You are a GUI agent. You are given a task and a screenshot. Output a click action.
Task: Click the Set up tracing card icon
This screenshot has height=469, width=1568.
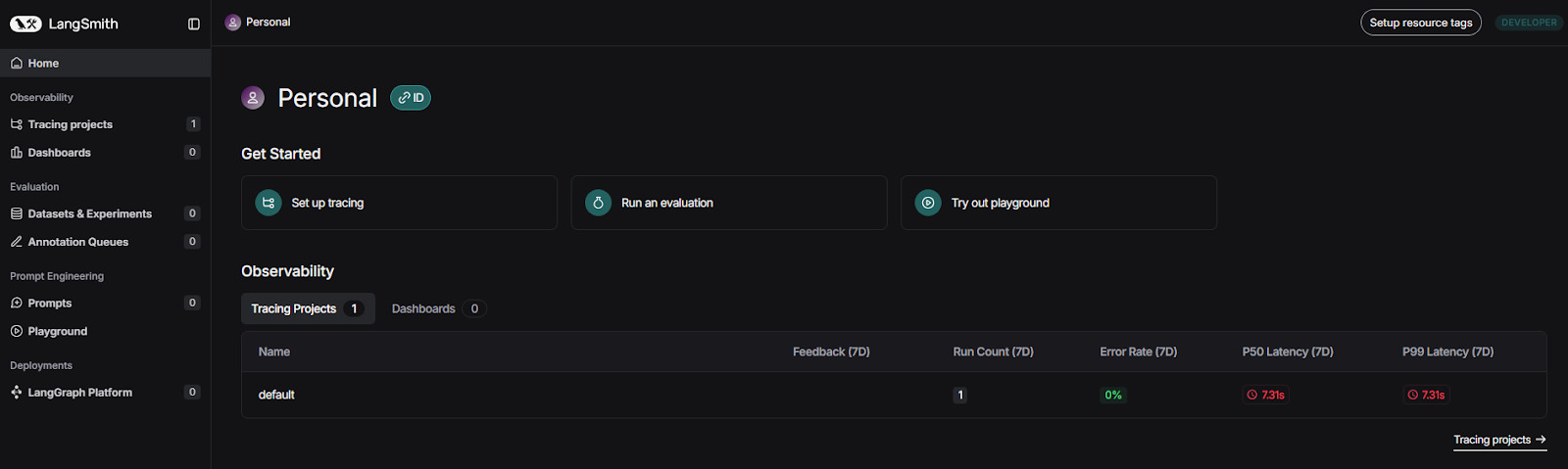point(269,203)
